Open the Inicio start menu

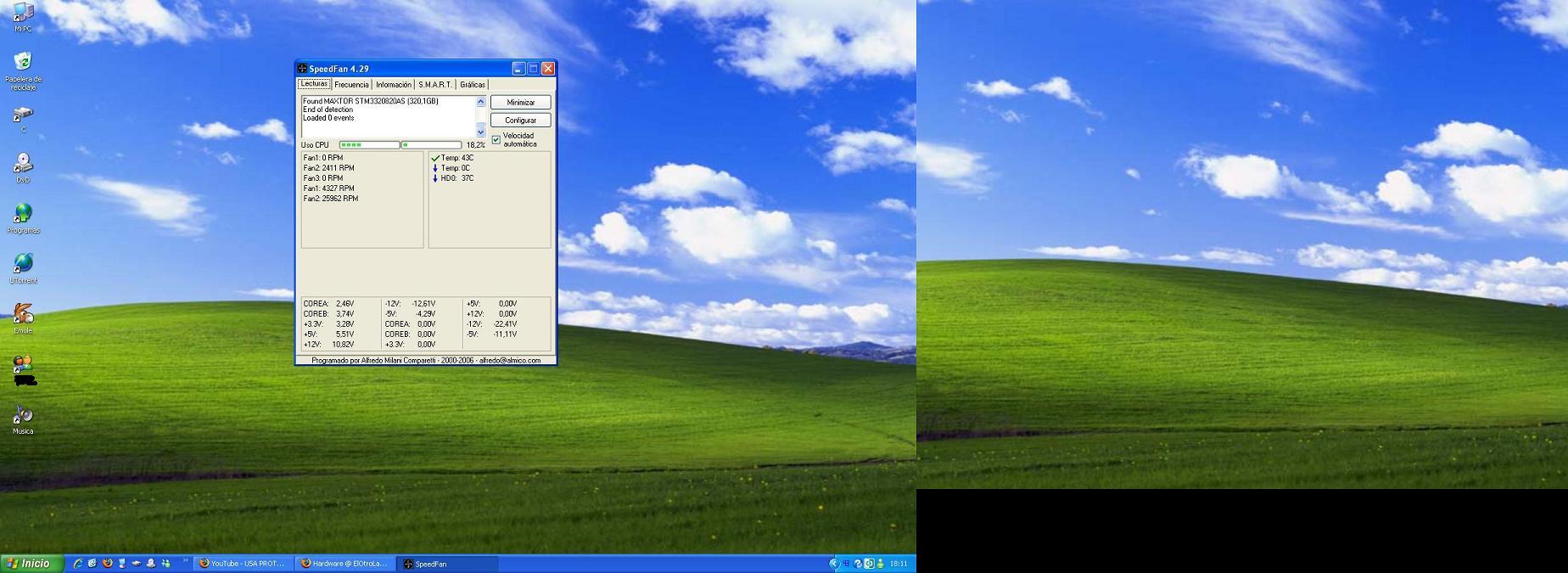point(31,564)
